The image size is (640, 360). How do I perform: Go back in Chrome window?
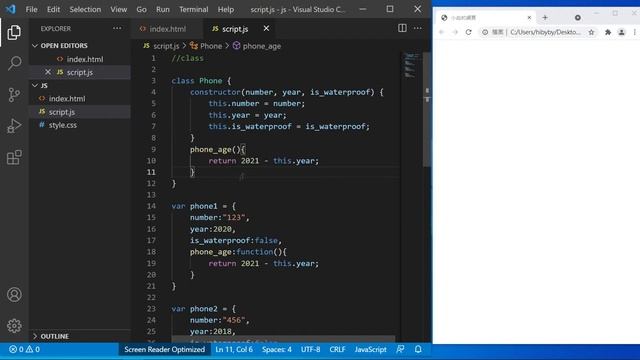tap(441, 32)
